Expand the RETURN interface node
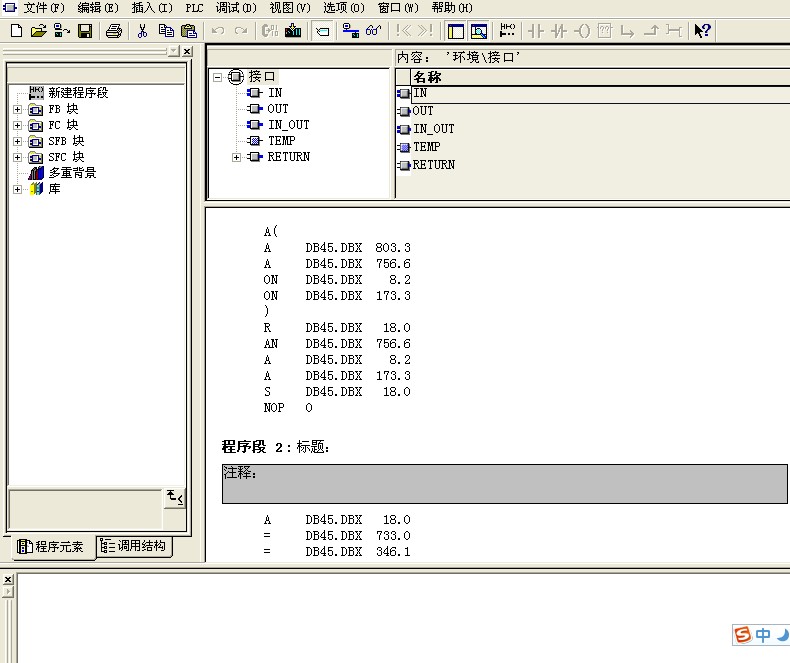790x663 pixels. pos(237,157)
